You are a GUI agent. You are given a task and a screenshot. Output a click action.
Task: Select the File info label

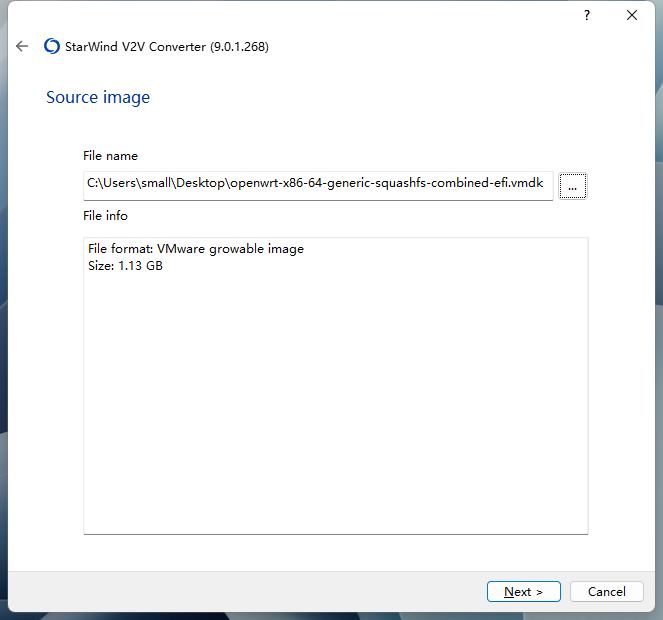point(105,215)
